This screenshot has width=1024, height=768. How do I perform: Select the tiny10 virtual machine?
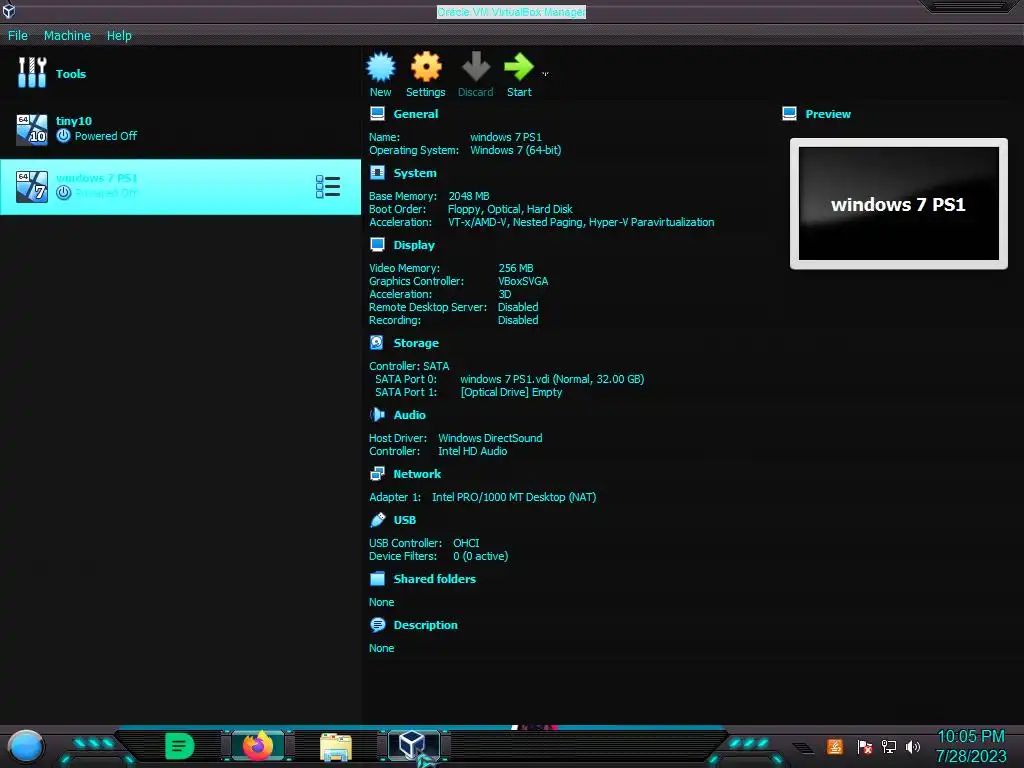pos(180,129)
